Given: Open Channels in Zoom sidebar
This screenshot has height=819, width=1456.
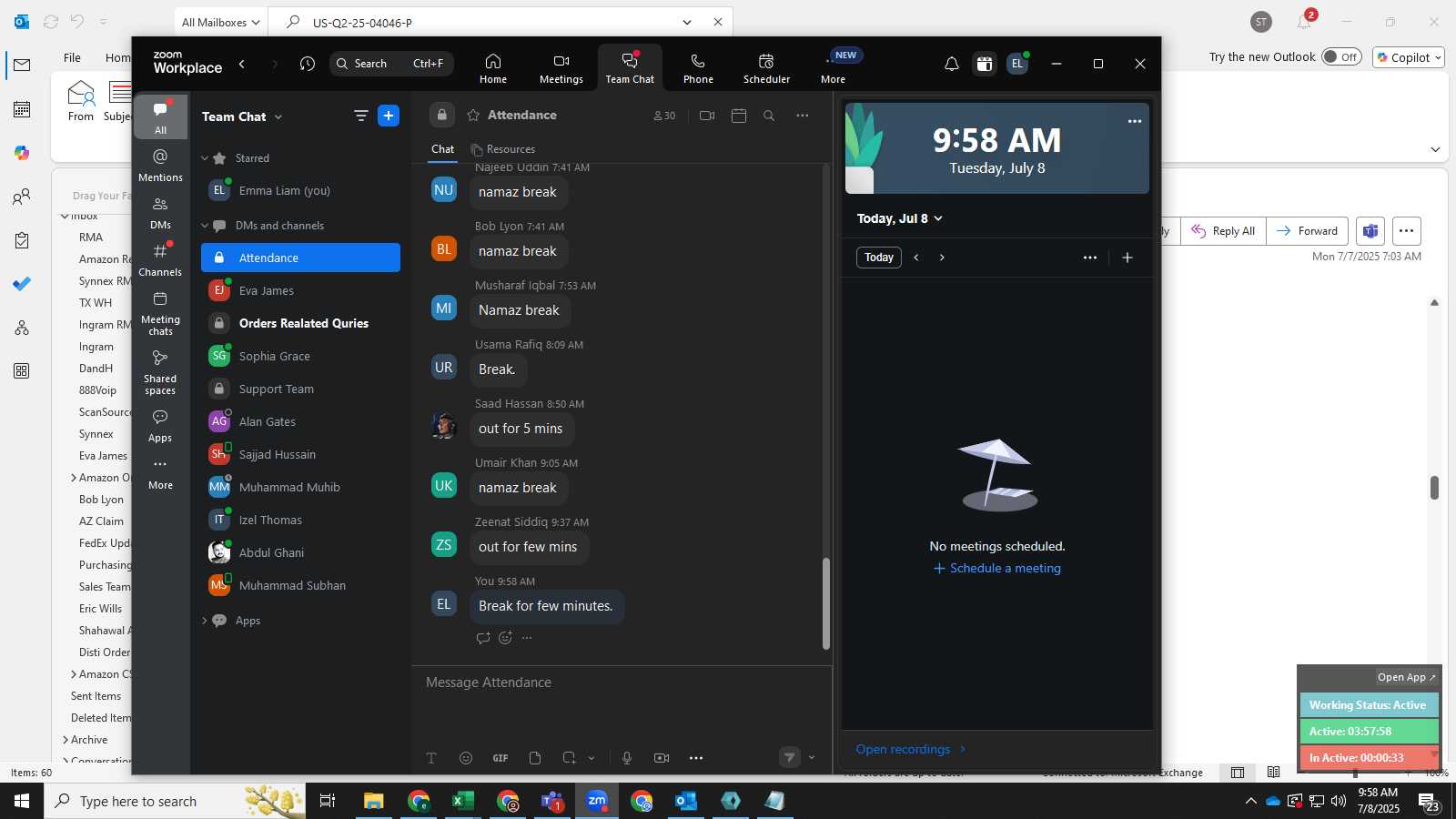Looking at the screenshot, I should tap(160, 259).
